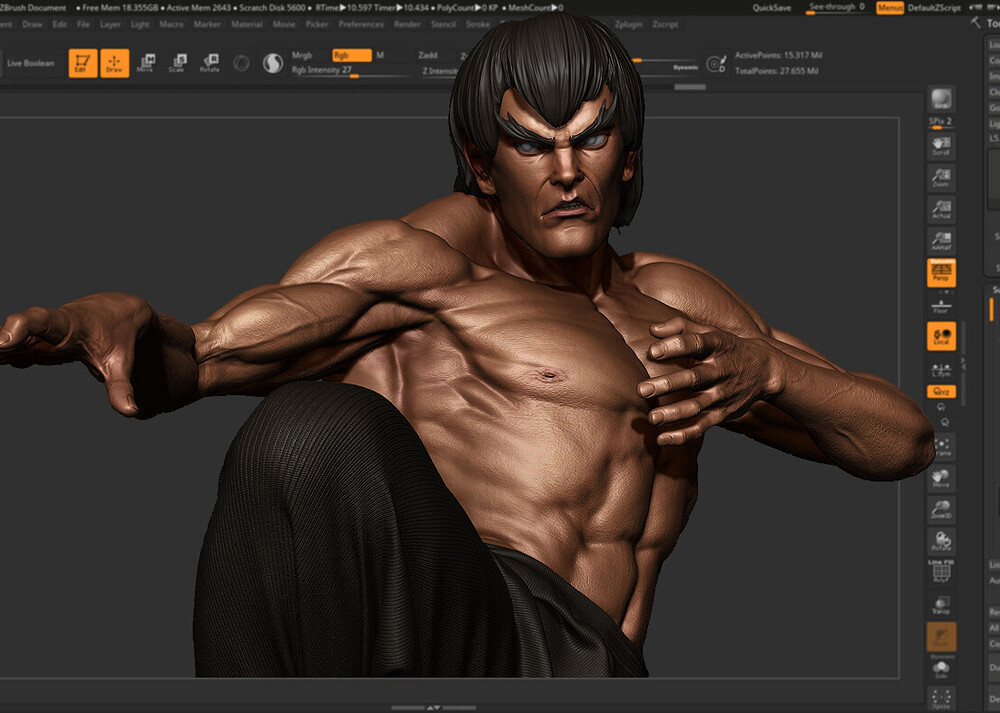Activate Edit mode button
The height and width of the screenshot is (713, 1000).
[x=83, y=63]
